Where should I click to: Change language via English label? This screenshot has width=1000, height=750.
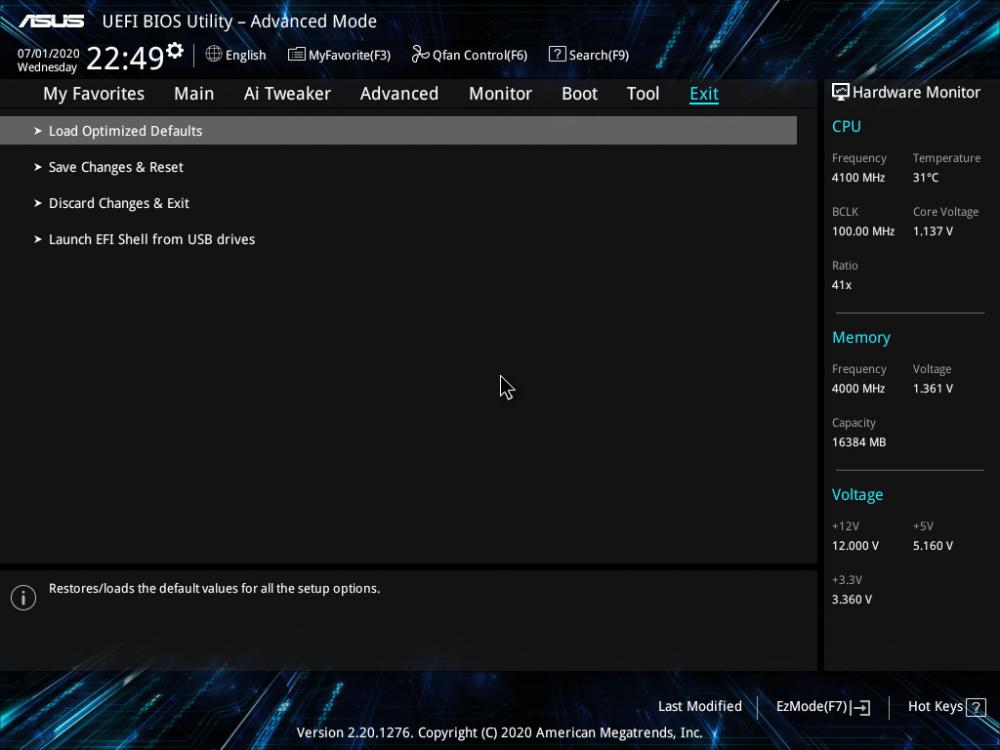246,55
